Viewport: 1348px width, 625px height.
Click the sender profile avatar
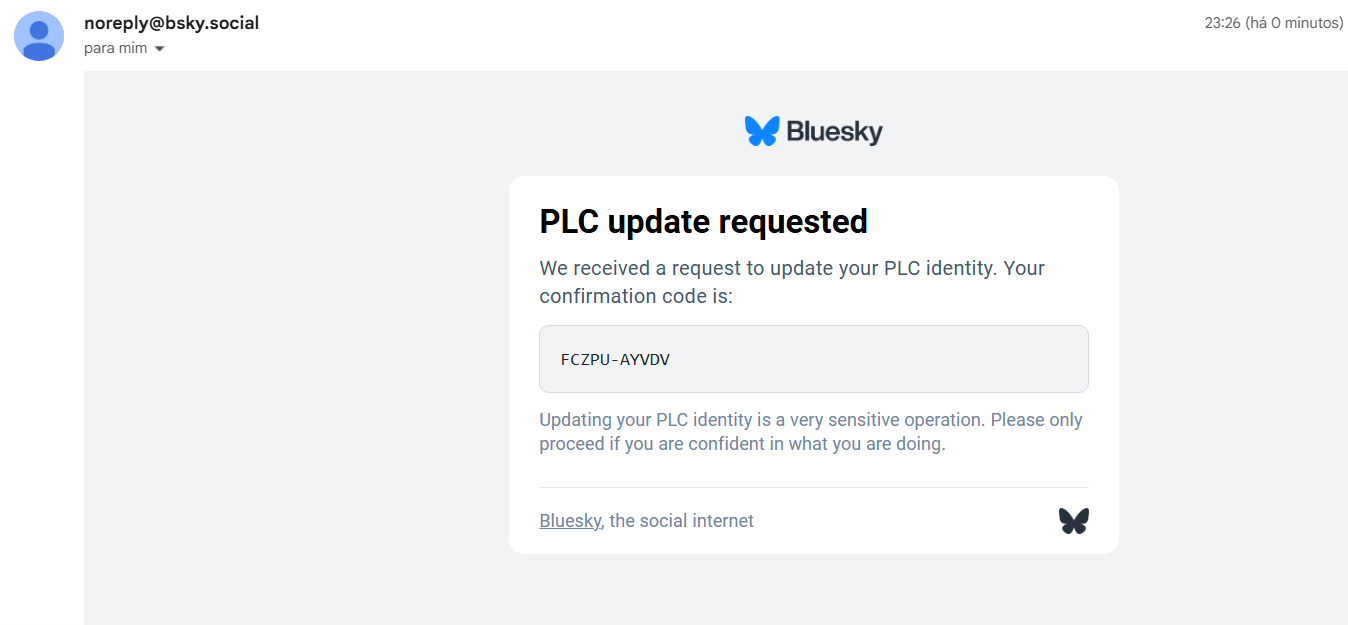click(x=40, y=36)
